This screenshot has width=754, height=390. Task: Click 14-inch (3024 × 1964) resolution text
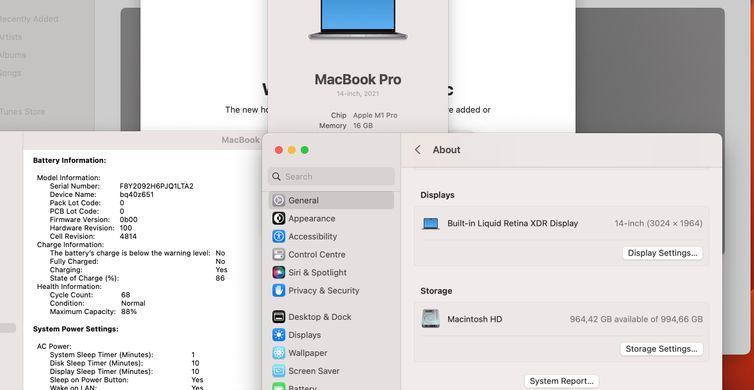pos(658,224)
